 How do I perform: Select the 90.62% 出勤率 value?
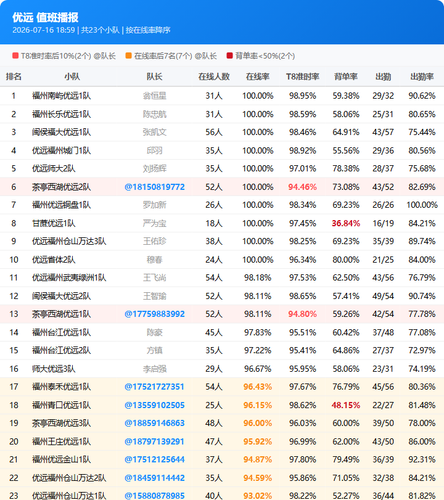(x=422, y=96)
